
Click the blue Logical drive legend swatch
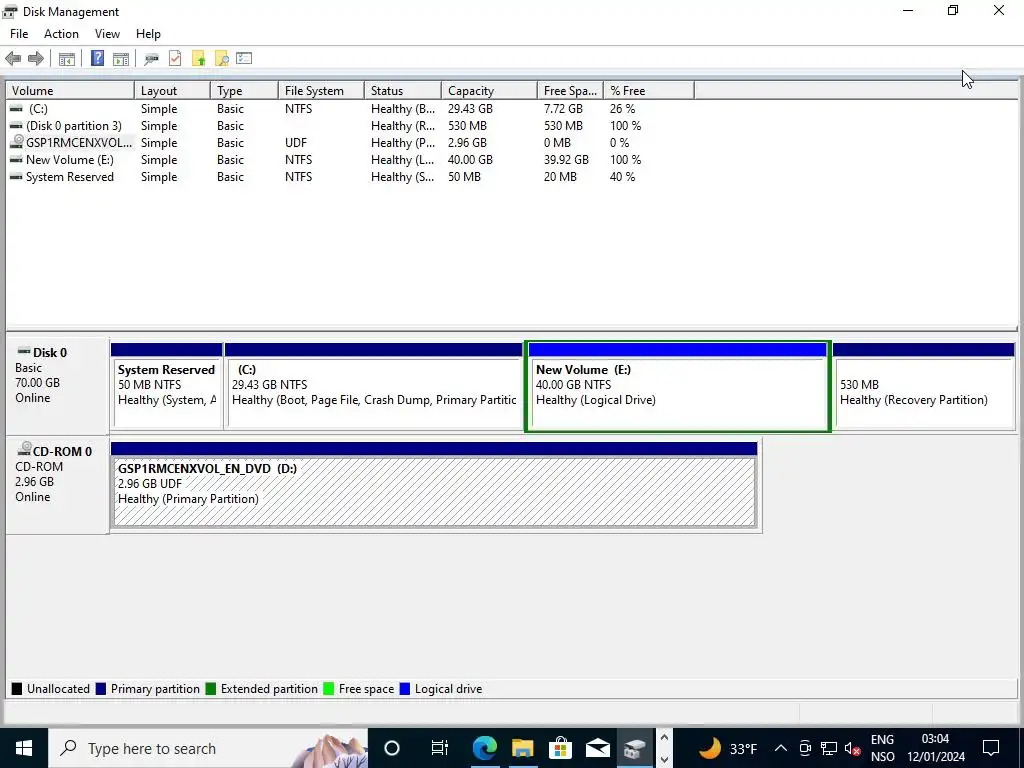click(404, 689)
